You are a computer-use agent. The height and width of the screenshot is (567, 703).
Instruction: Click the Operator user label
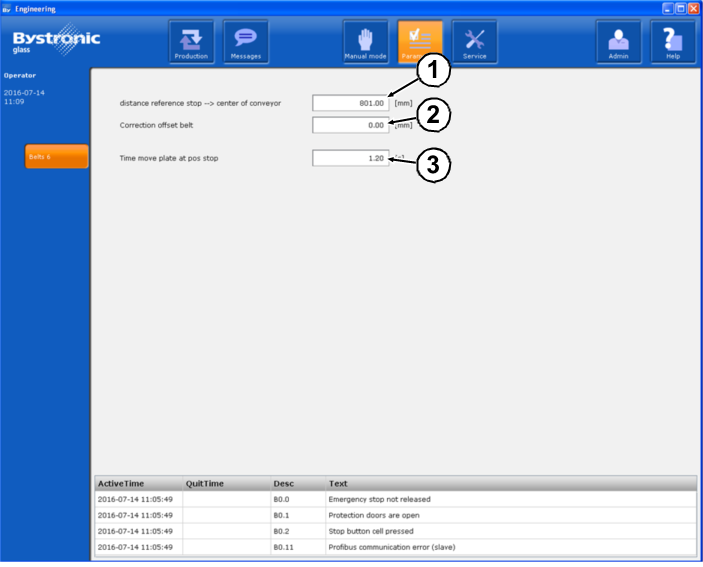(20, 76)
